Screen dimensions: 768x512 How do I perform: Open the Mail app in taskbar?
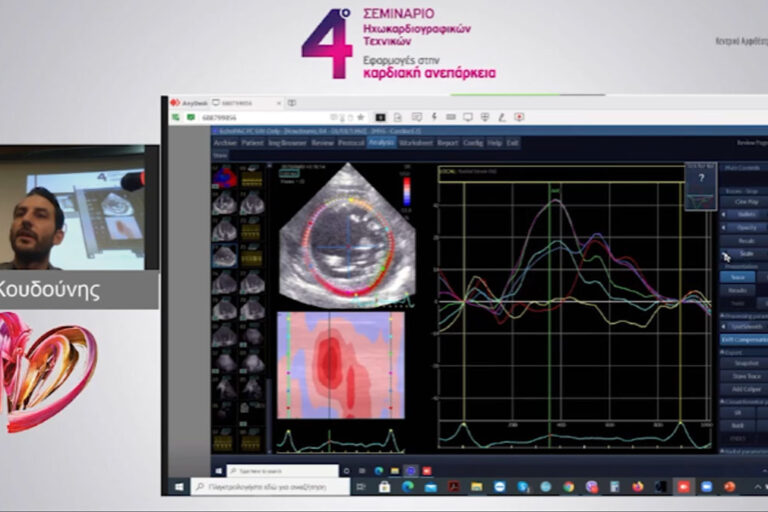coord(431,487)
